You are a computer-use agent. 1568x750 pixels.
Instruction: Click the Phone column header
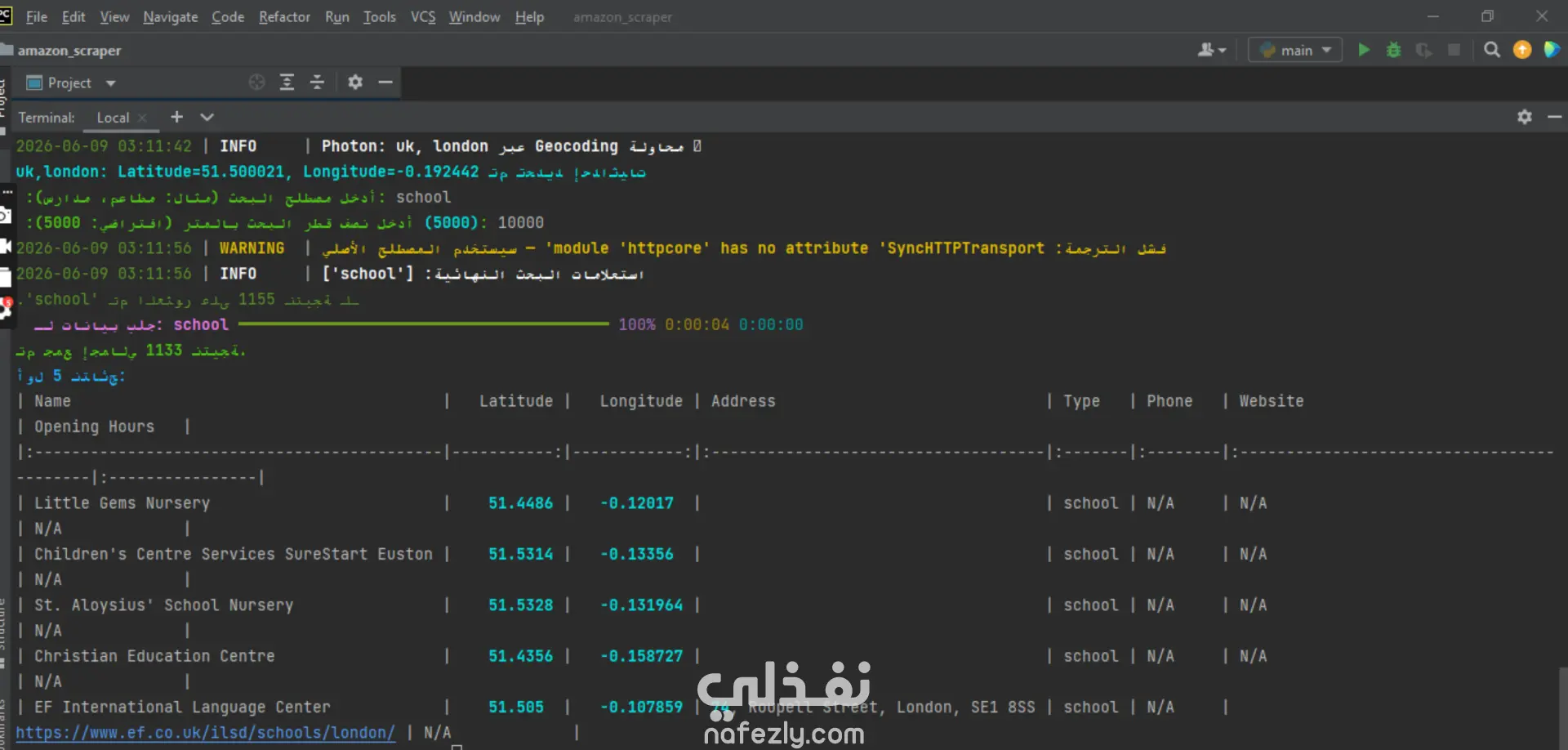tap(1169, 400)
